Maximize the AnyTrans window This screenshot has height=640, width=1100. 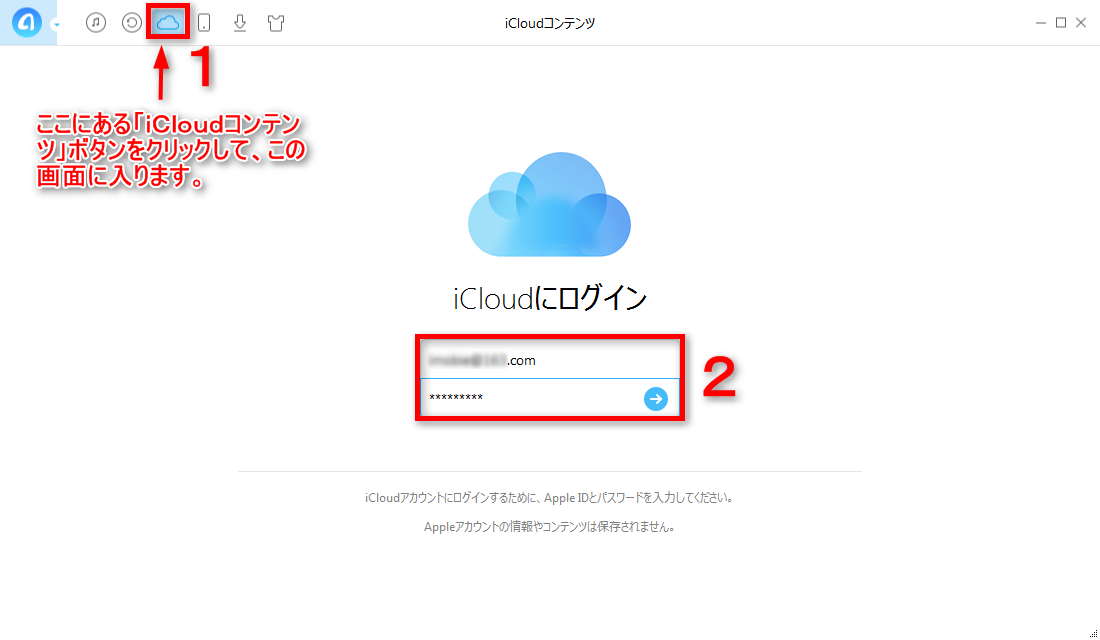[1061, 23]
